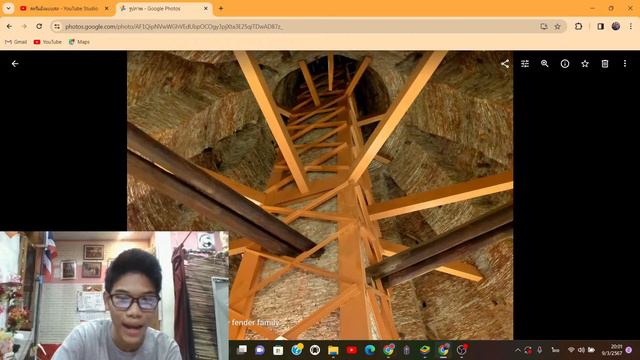Open the Chrome profile avatar
The image size is (640, 360).
pyautogui.click(x=616, y=27)
